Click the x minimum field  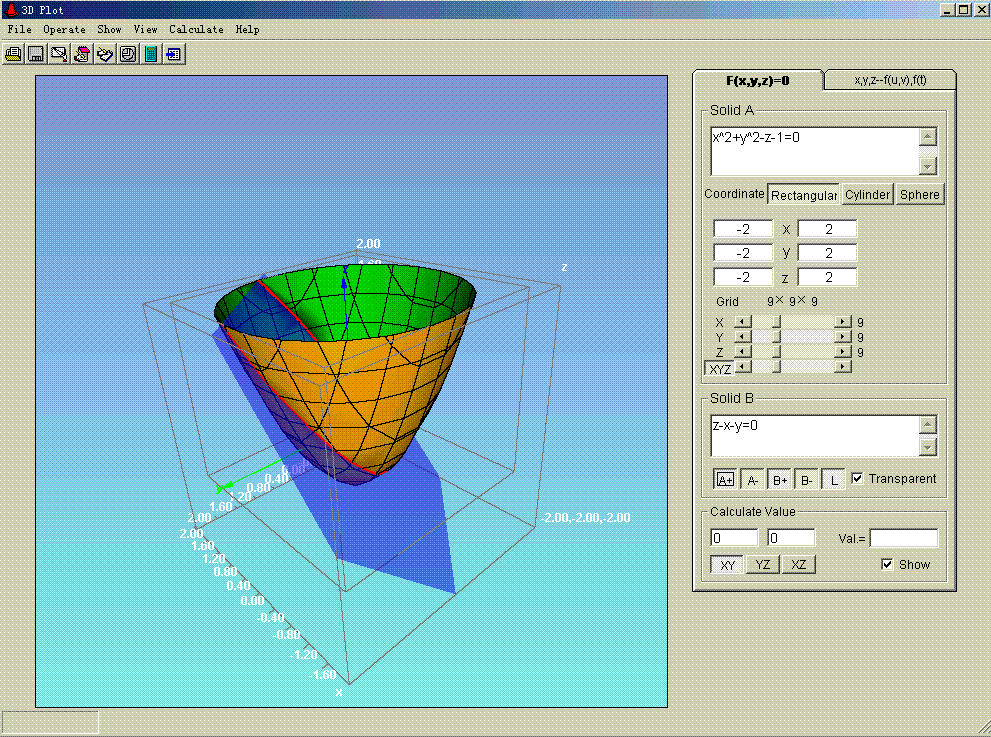pyautogui.click(x=743, y=229)
